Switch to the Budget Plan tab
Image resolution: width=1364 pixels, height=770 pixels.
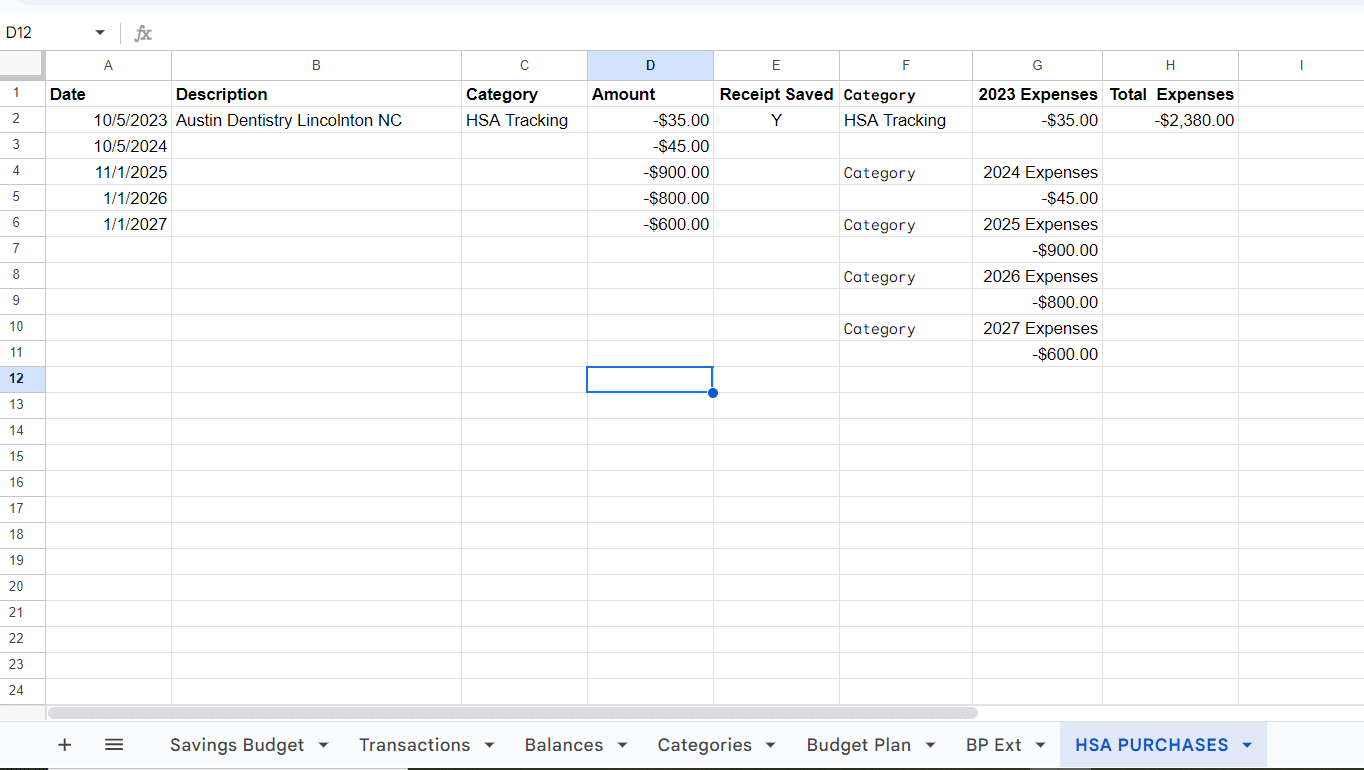tap(859, 745)
